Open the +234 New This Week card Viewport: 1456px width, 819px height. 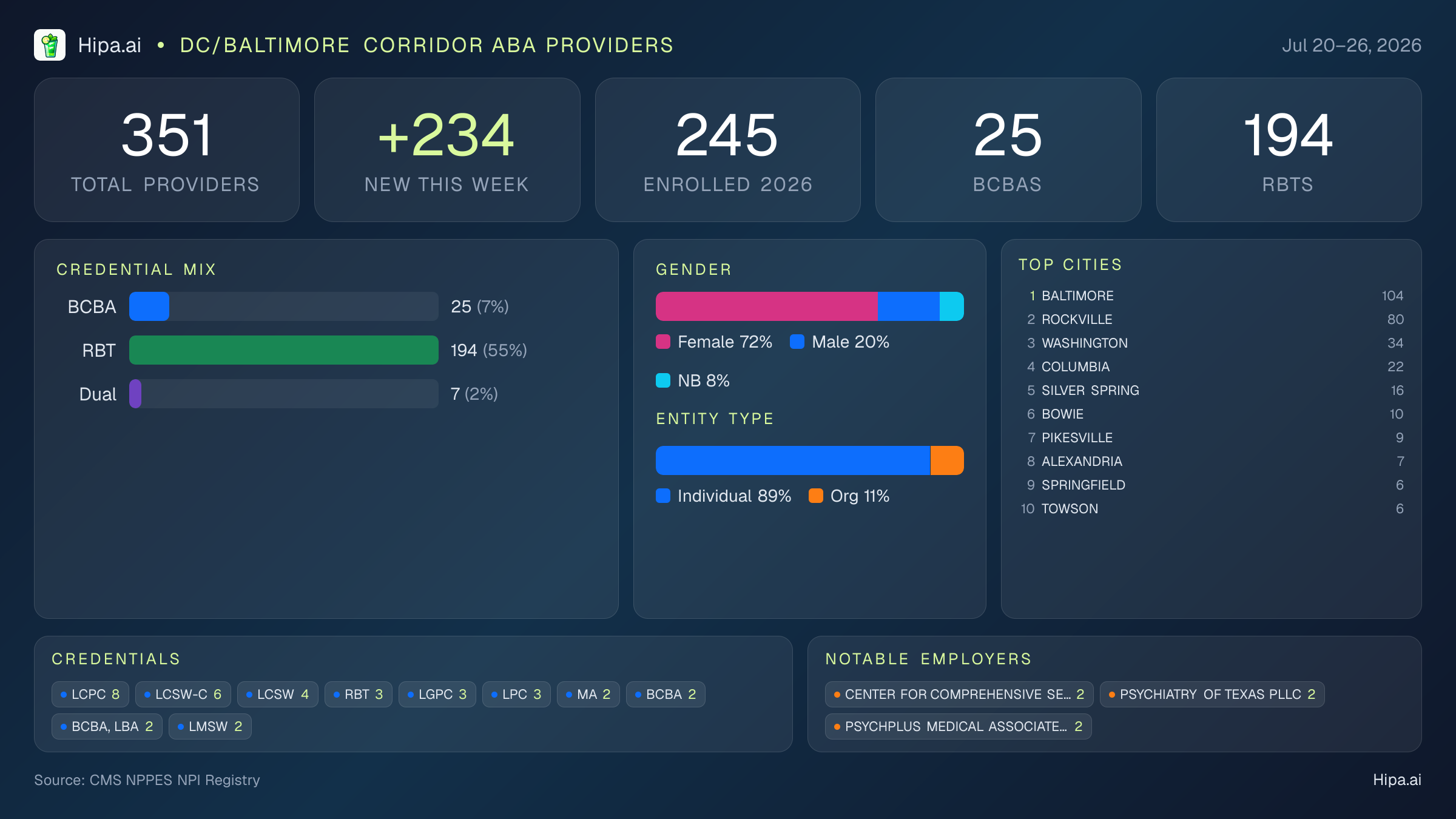click(447, 150)
